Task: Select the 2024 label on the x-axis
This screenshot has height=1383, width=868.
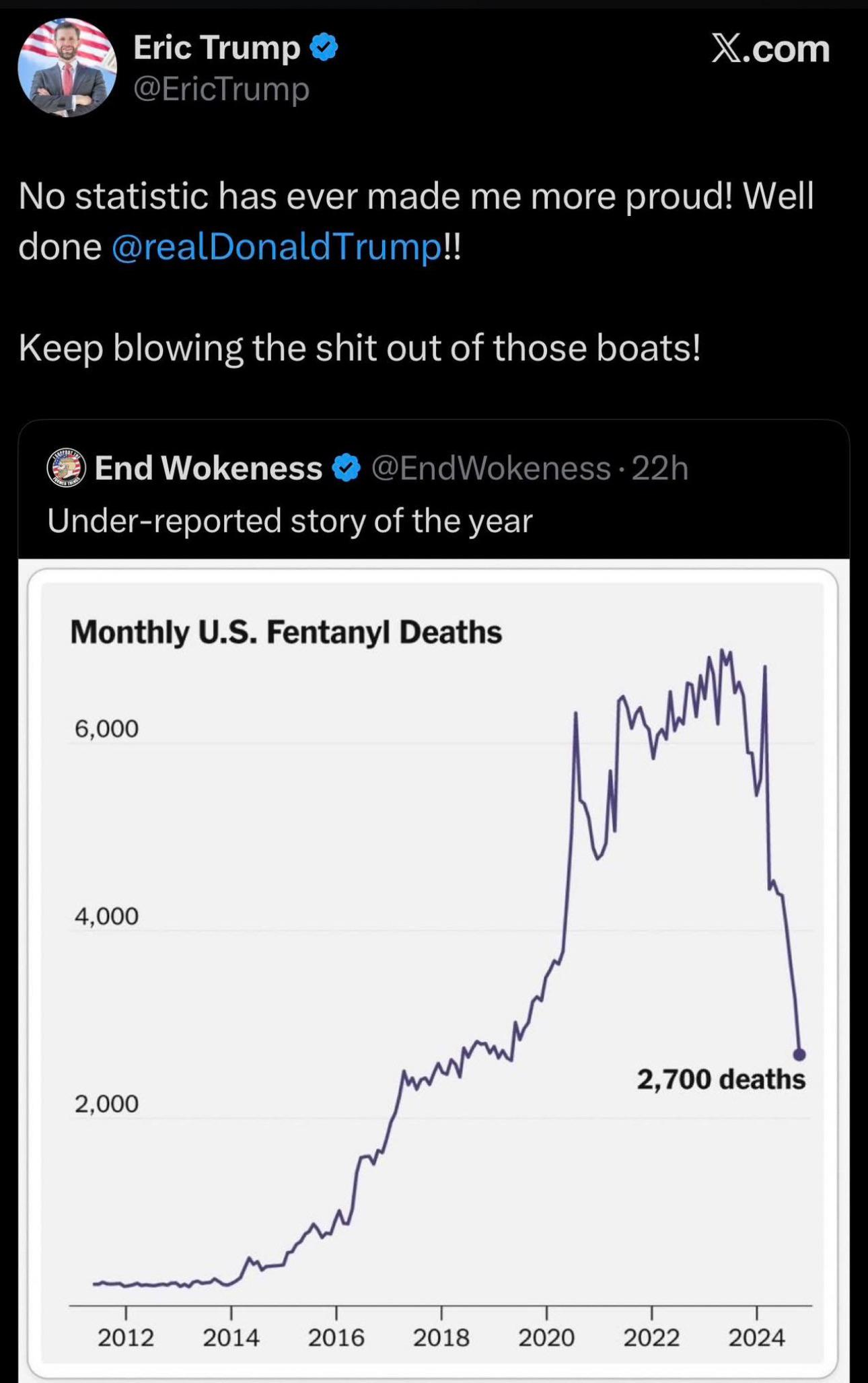Action: pyautogui.click(x=756, y=1337)
